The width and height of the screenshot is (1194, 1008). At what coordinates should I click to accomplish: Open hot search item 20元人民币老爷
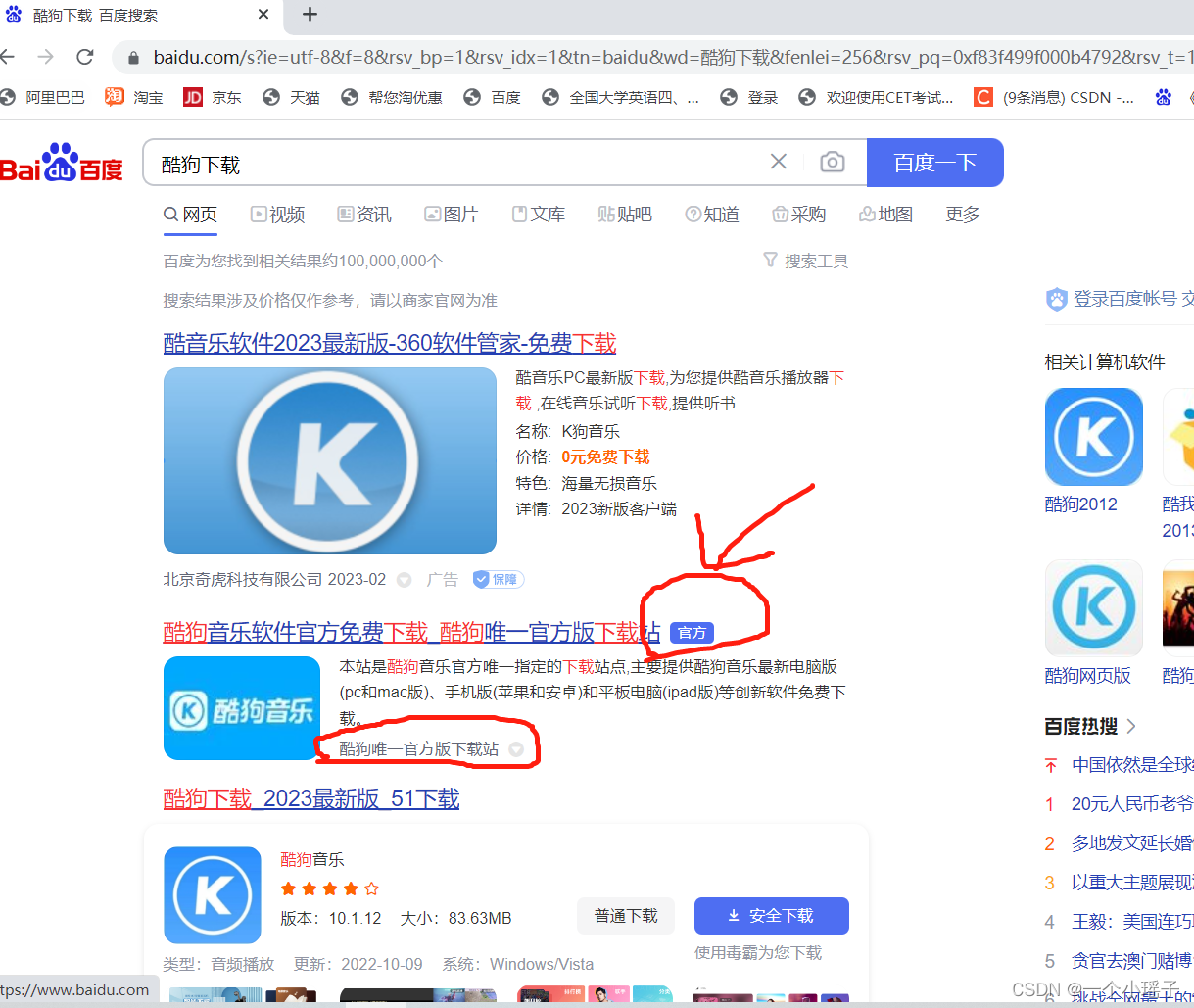point(1132,803)
